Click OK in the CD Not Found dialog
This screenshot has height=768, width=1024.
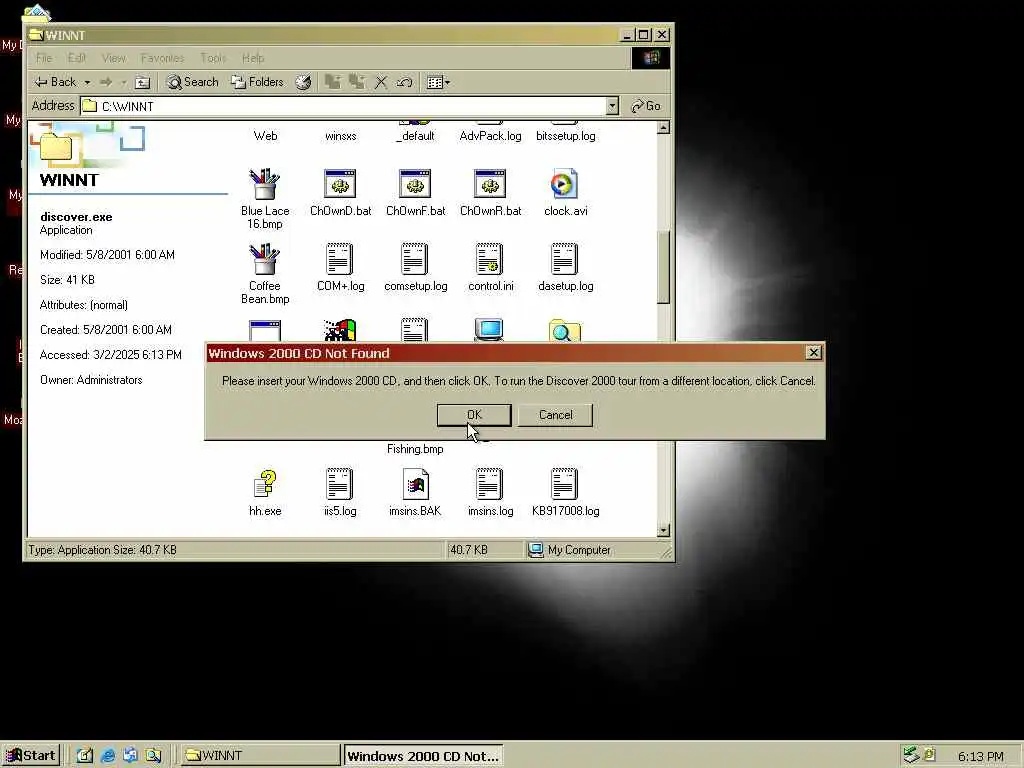tap(474, 415)
